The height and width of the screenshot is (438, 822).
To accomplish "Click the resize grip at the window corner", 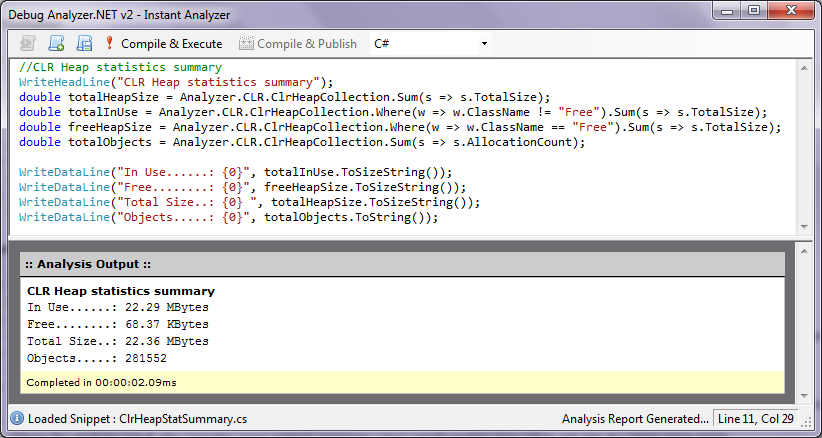I will pos(814,430).
